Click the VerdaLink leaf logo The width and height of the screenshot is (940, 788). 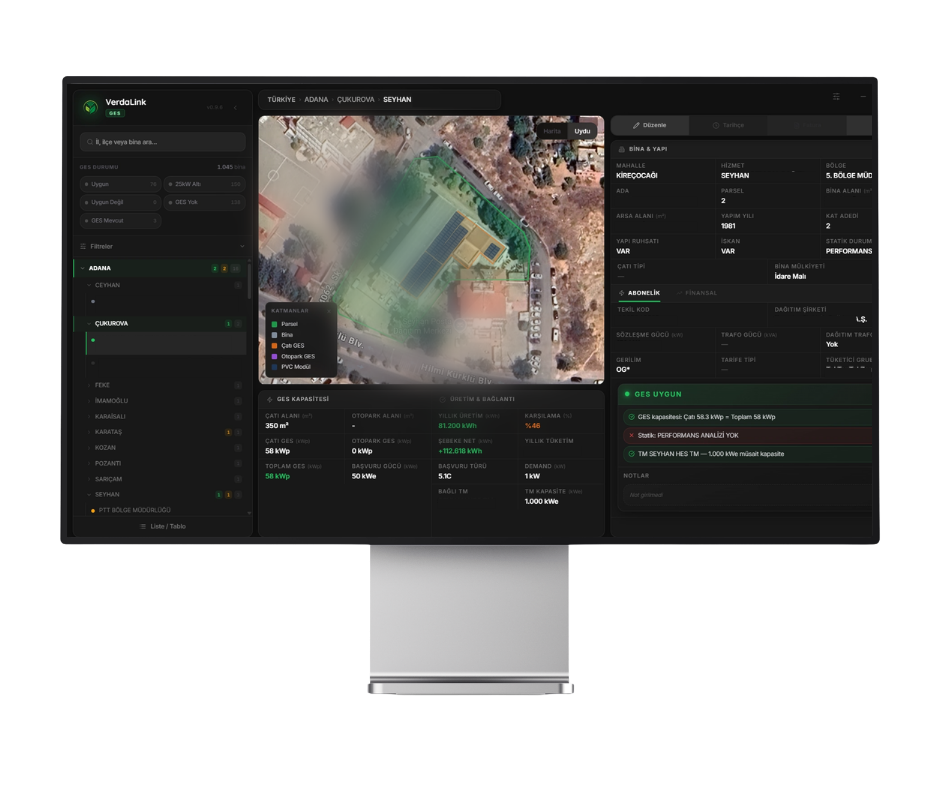91,107
